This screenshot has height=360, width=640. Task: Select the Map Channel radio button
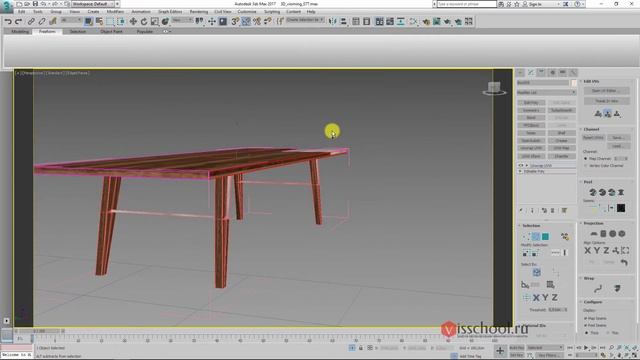coord(586,158)
